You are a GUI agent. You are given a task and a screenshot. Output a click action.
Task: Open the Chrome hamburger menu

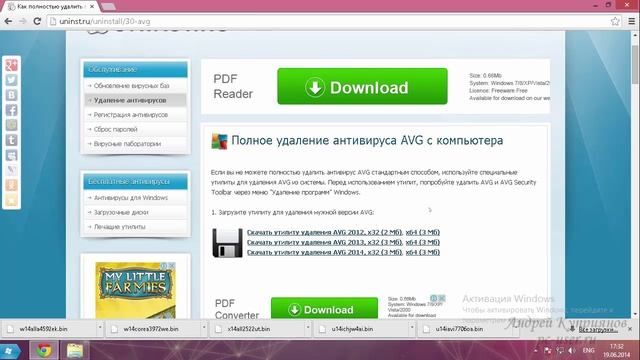coord(631,21)
